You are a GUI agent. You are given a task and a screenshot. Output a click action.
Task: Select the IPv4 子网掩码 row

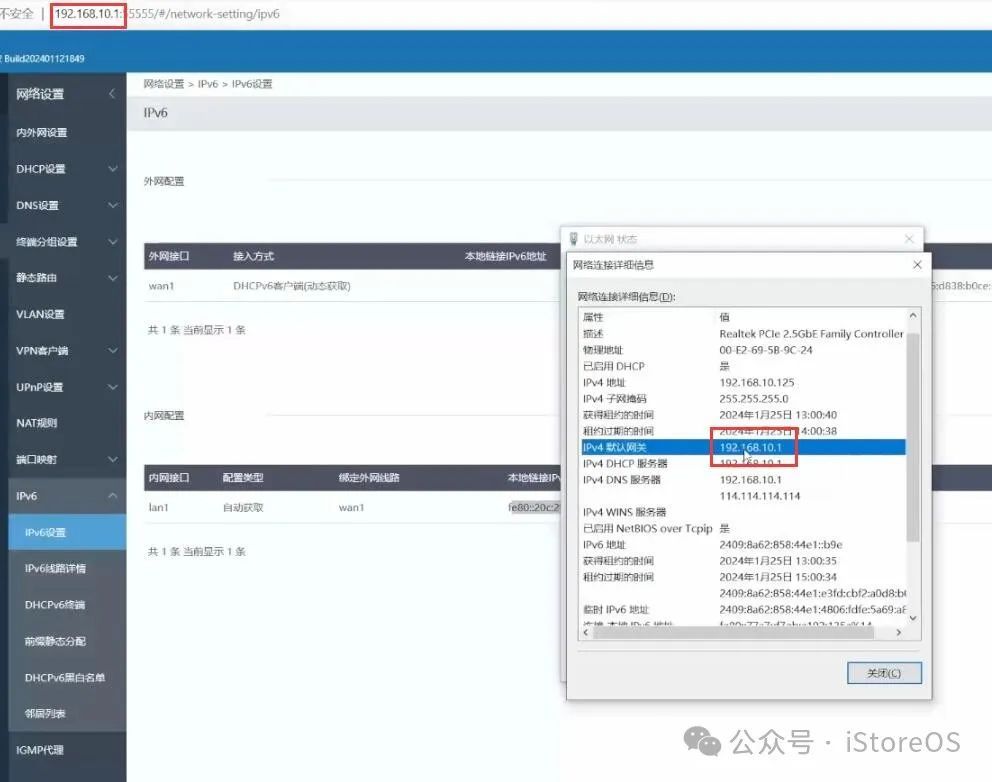[743, 399]
